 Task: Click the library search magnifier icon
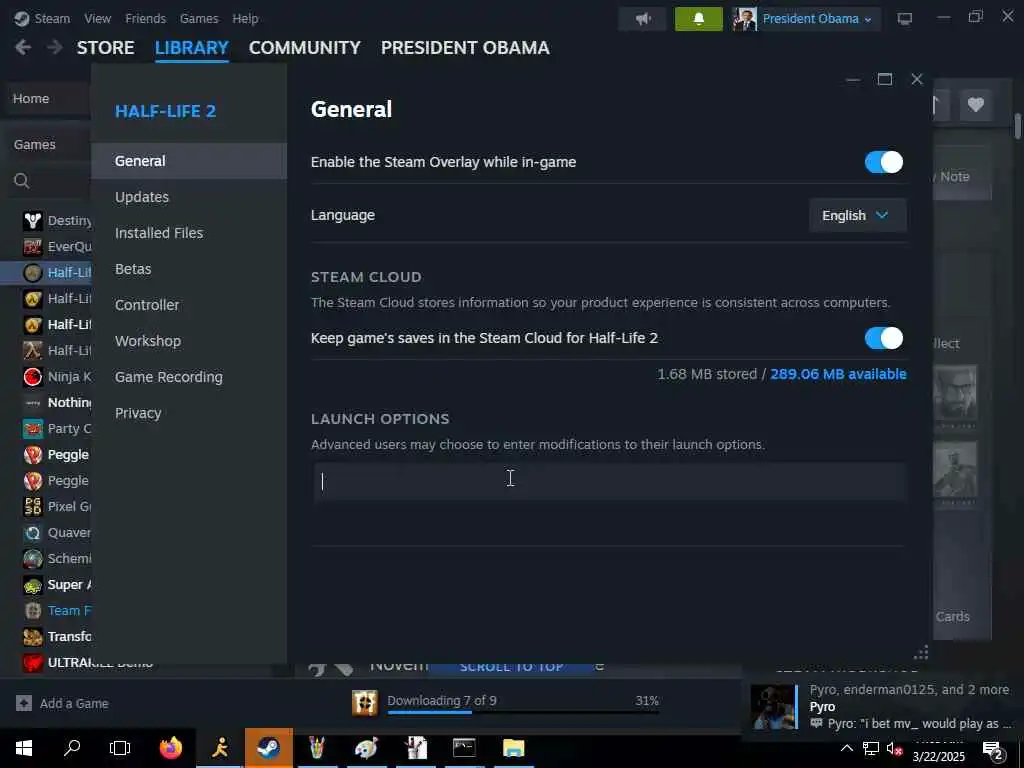[x=22, y=181]
